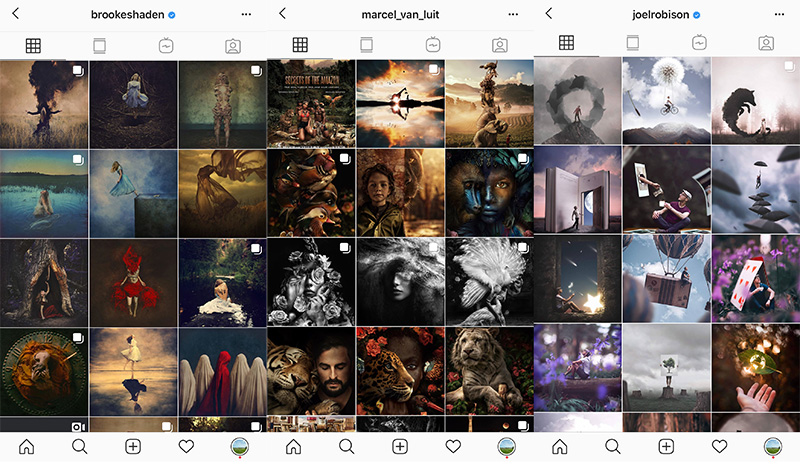Select grid view tab on brookeshaden profile
The width and height of the screenshot is (800, 474).
[33, 46]
